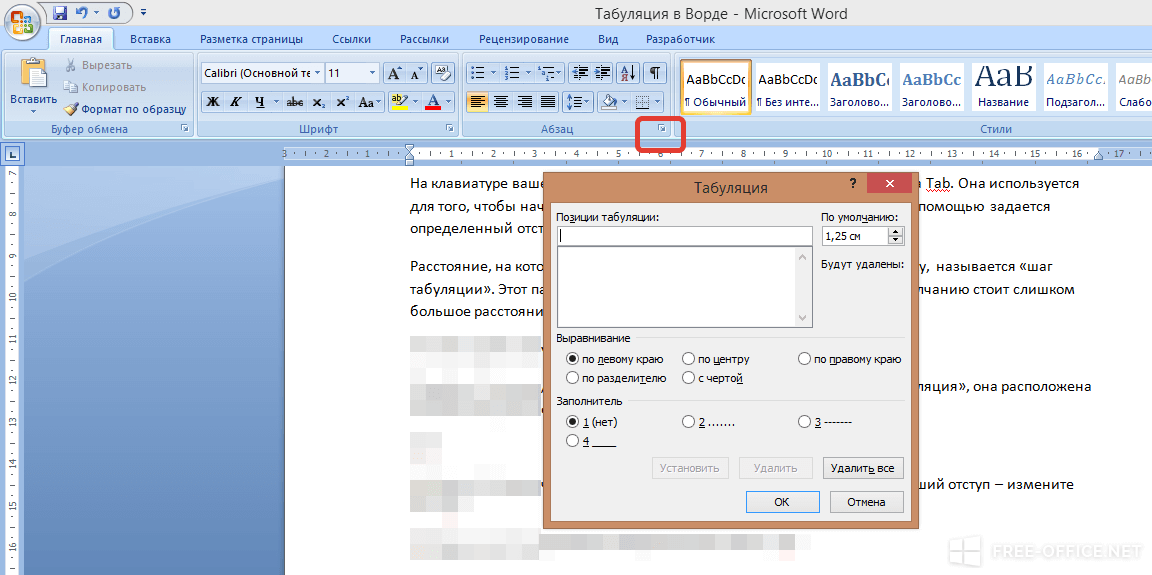
Task: Toggle italic with the К button
Action: [235, 101]
